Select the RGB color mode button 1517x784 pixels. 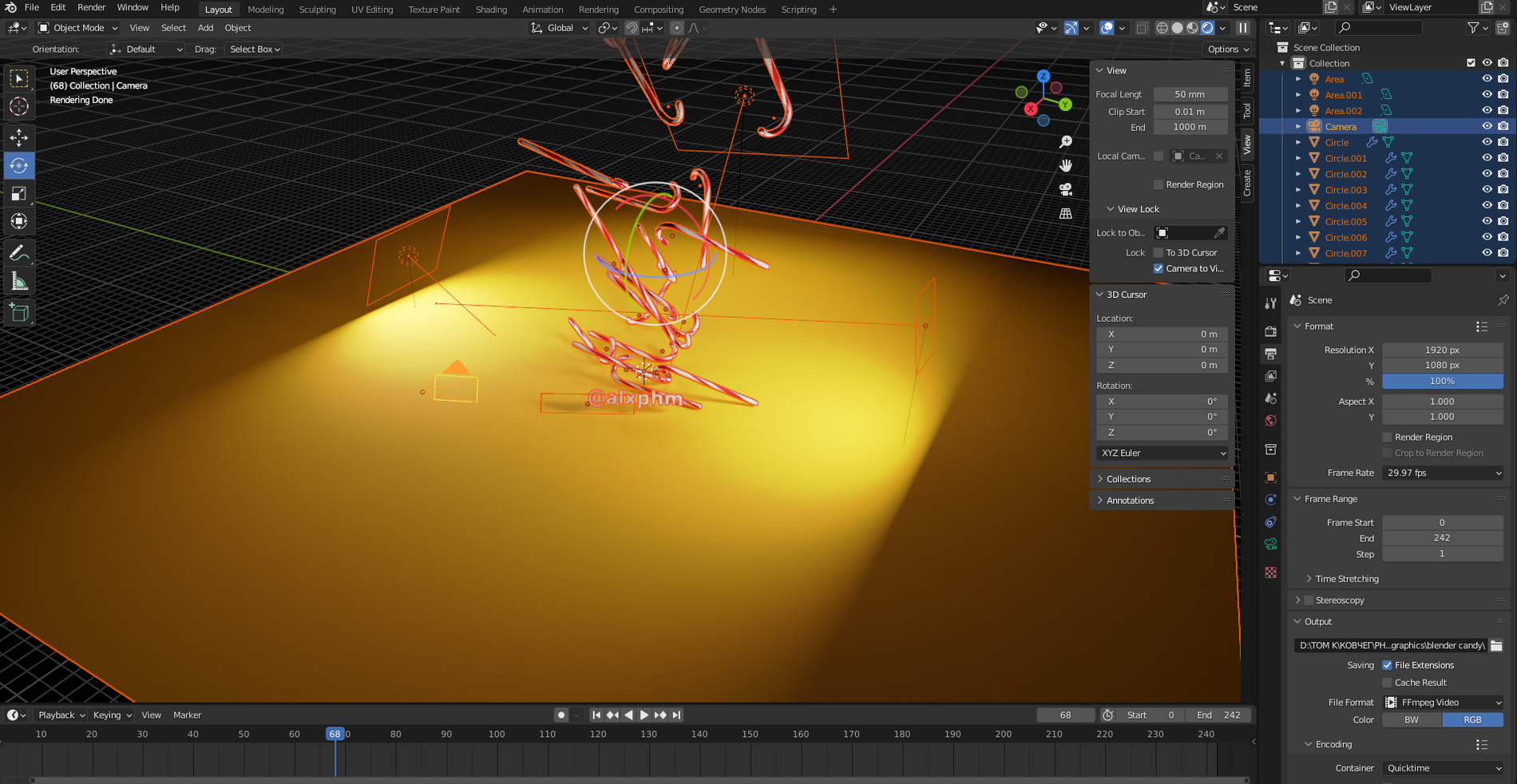tap(1473, 720)
